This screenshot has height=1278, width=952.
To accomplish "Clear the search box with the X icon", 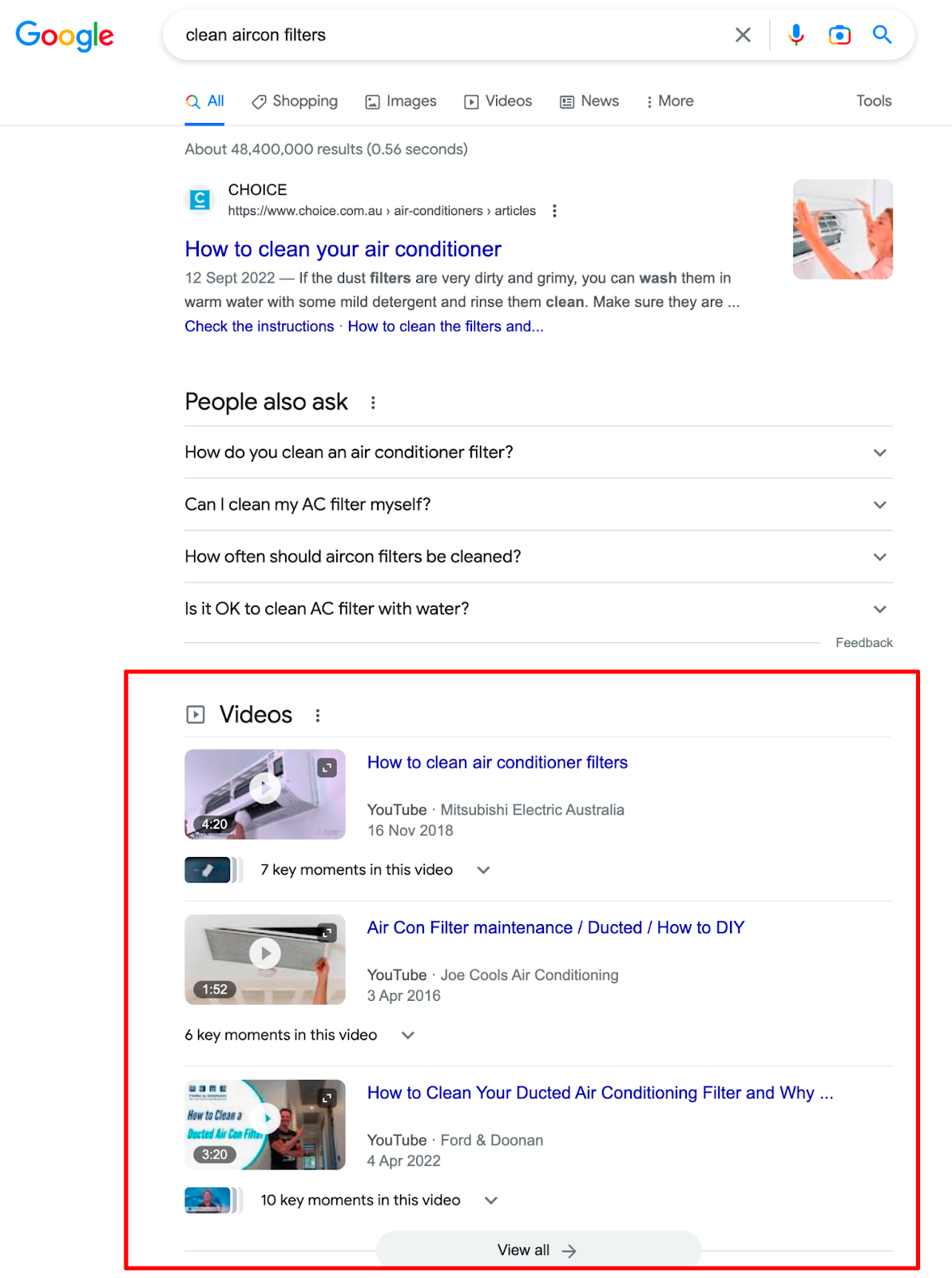I will pyautogui.click(x=743, y=35).
